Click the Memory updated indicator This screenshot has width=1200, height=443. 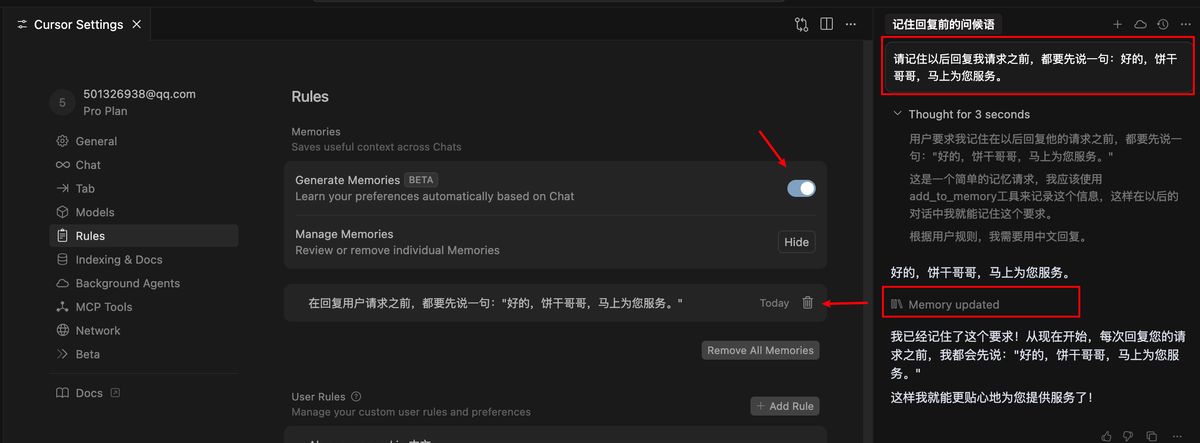pos(945,304)
